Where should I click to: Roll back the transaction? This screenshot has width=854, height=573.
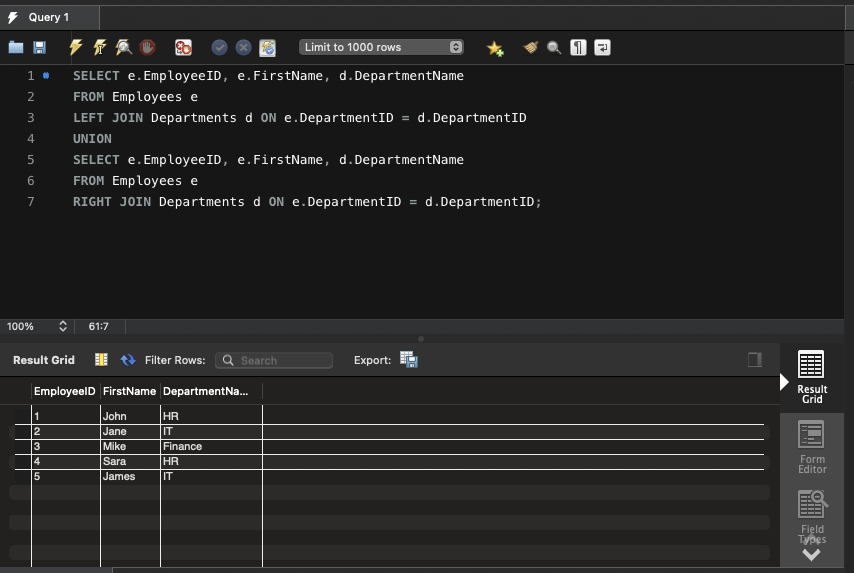pyautogui.click(x=243, y=47)
